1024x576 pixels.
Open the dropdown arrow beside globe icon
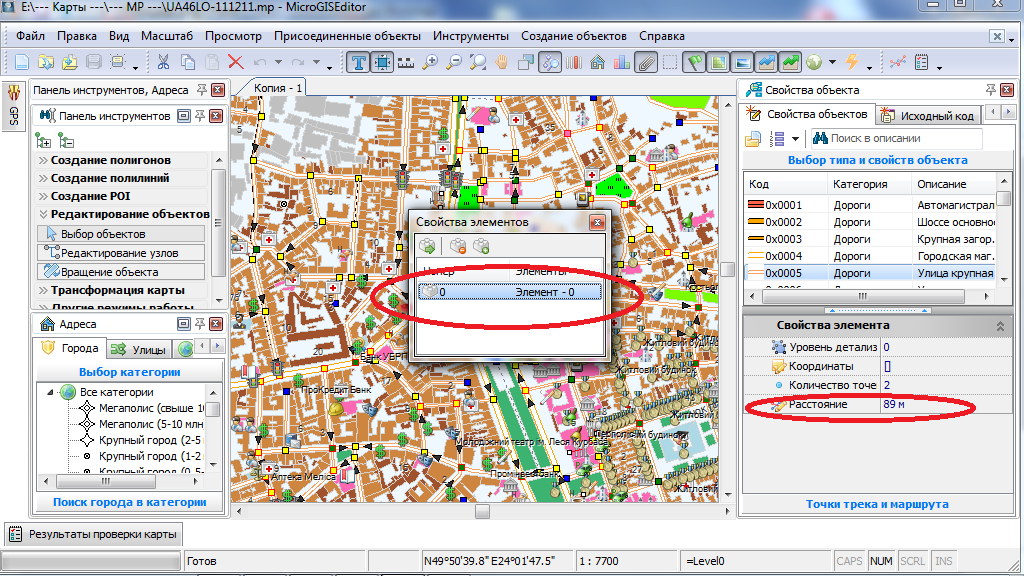(x=832, y=63)
